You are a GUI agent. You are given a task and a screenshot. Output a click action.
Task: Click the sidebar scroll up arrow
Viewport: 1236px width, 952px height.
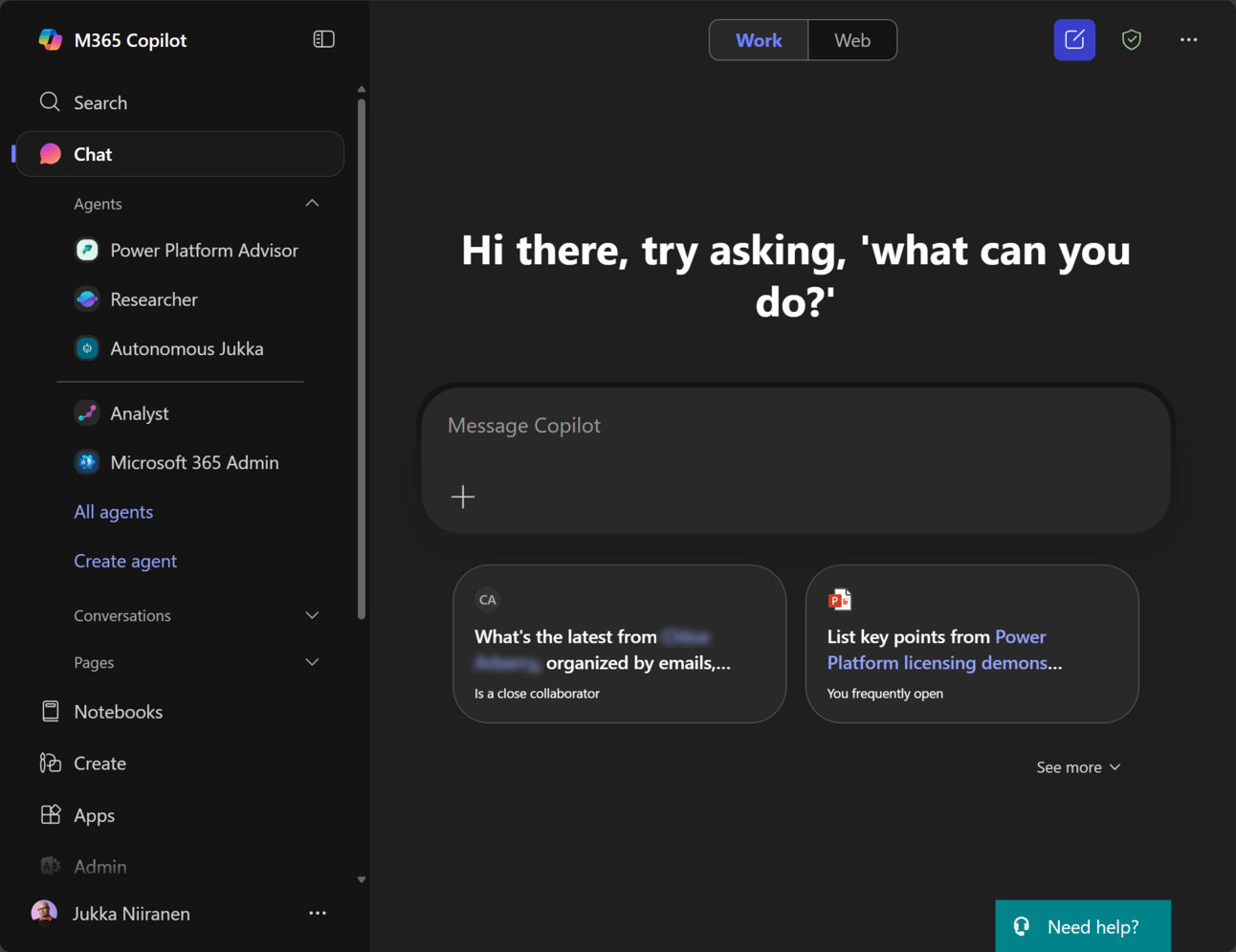click(362, 89)
